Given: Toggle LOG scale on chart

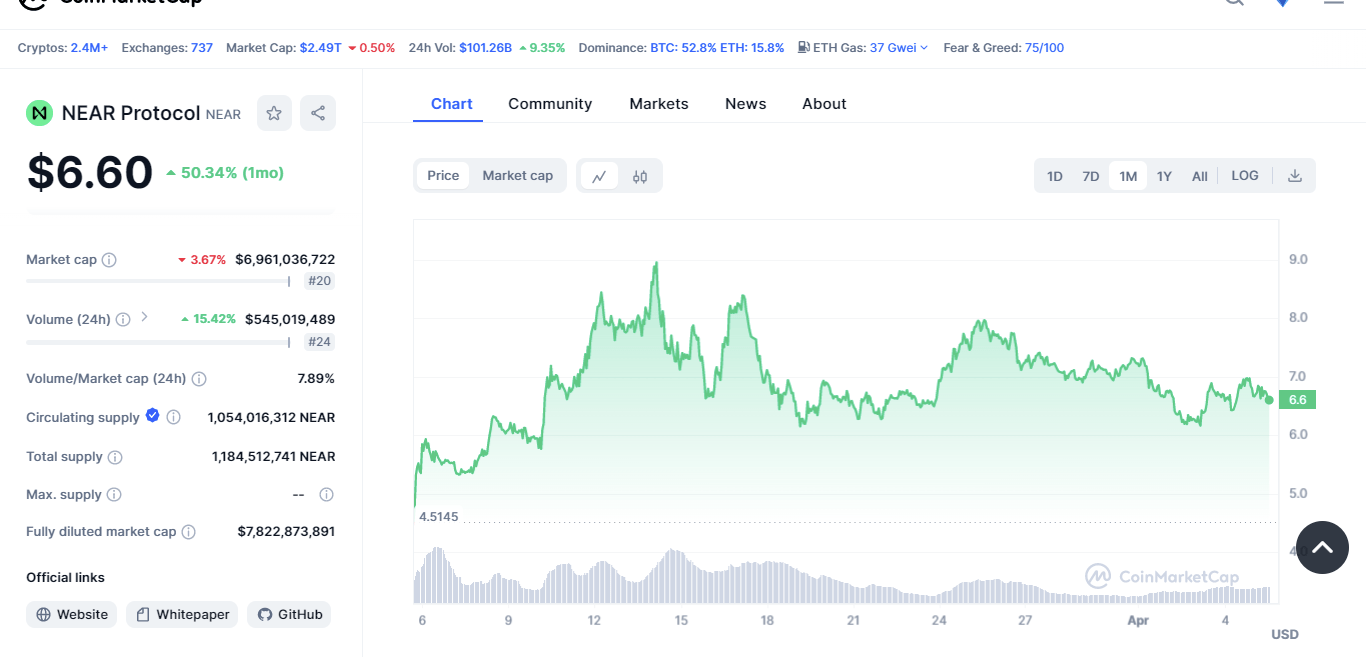Looking at the screenshot, I should (1245, 176).
